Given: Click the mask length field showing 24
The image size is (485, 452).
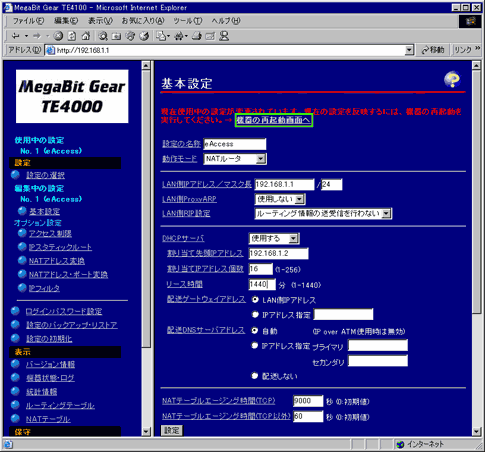Looking at the screenshot, I should click(332, 184).
